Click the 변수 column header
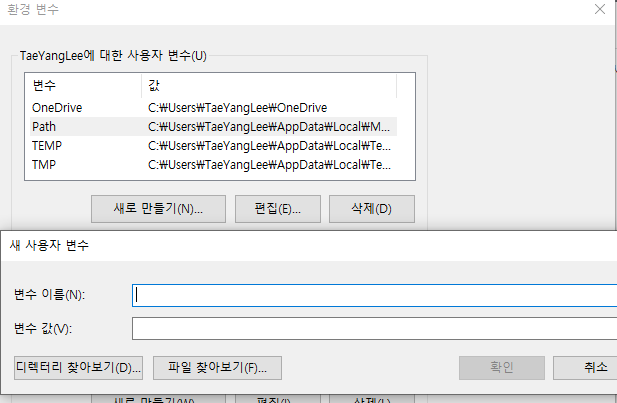The width and height of the screenshot is (617, 403). (83, 85)
